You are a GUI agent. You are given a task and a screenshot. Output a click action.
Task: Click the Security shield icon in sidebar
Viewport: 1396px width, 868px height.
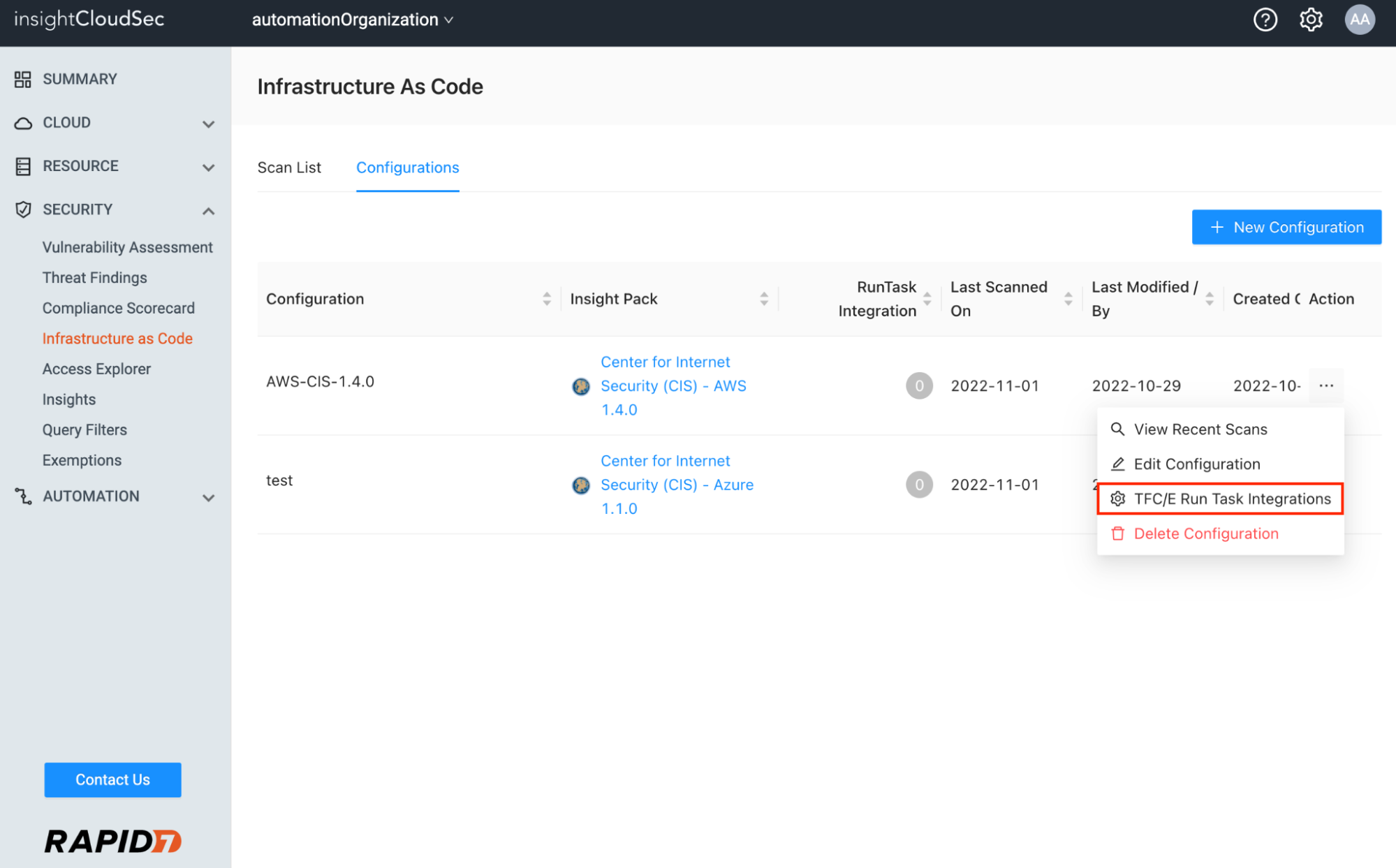pos(23,209)
